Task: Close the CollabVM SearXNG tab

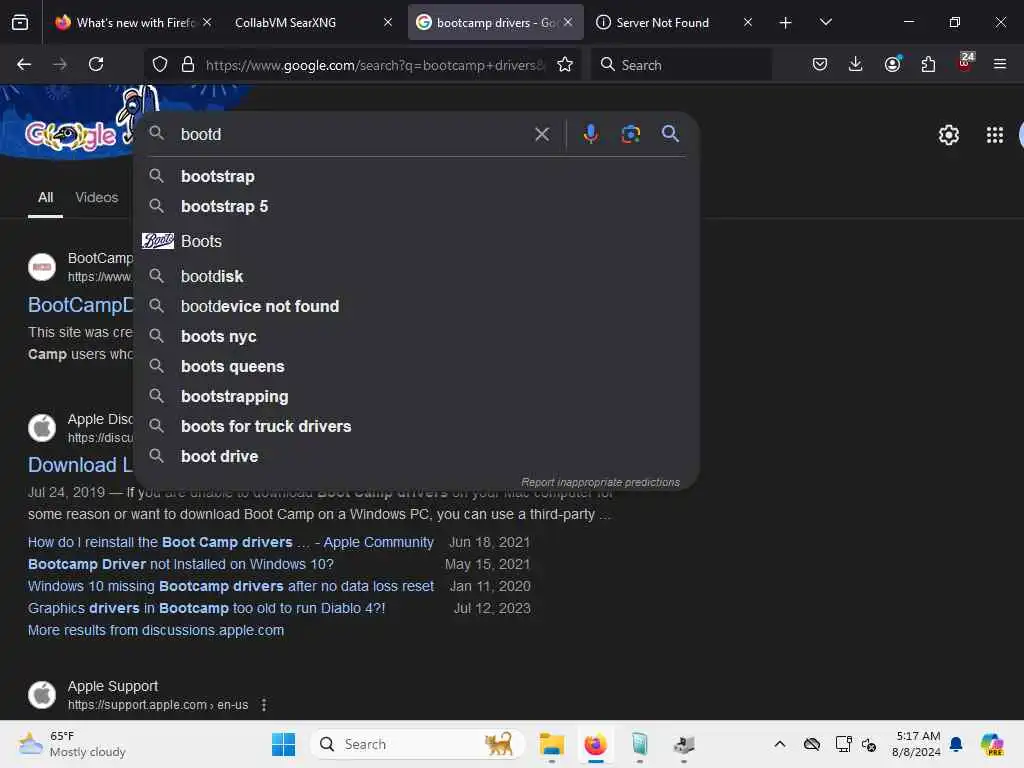Action: pos(388,22)
